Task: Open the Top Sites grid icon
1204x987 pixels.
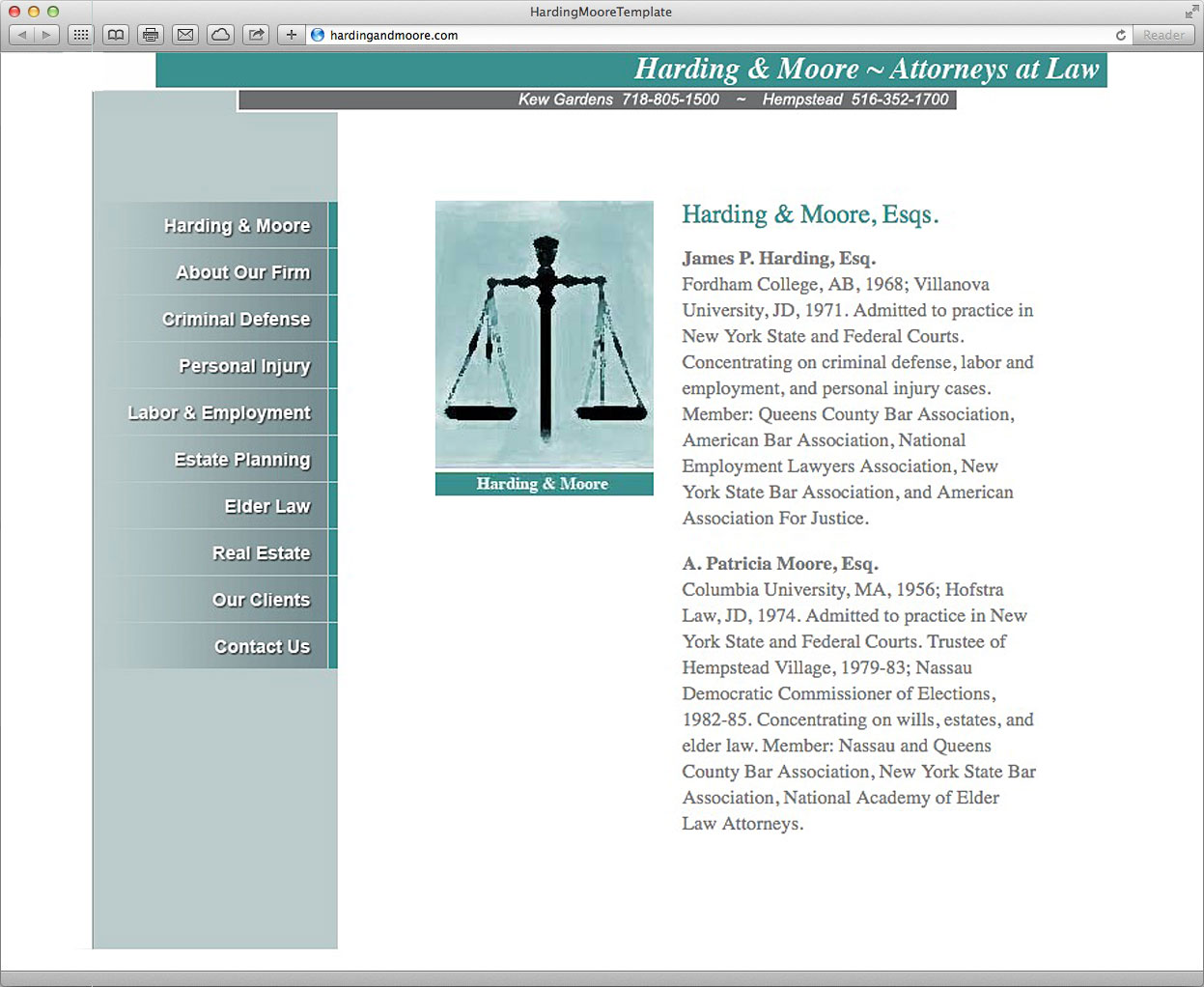Action: [x=81, y=35]
